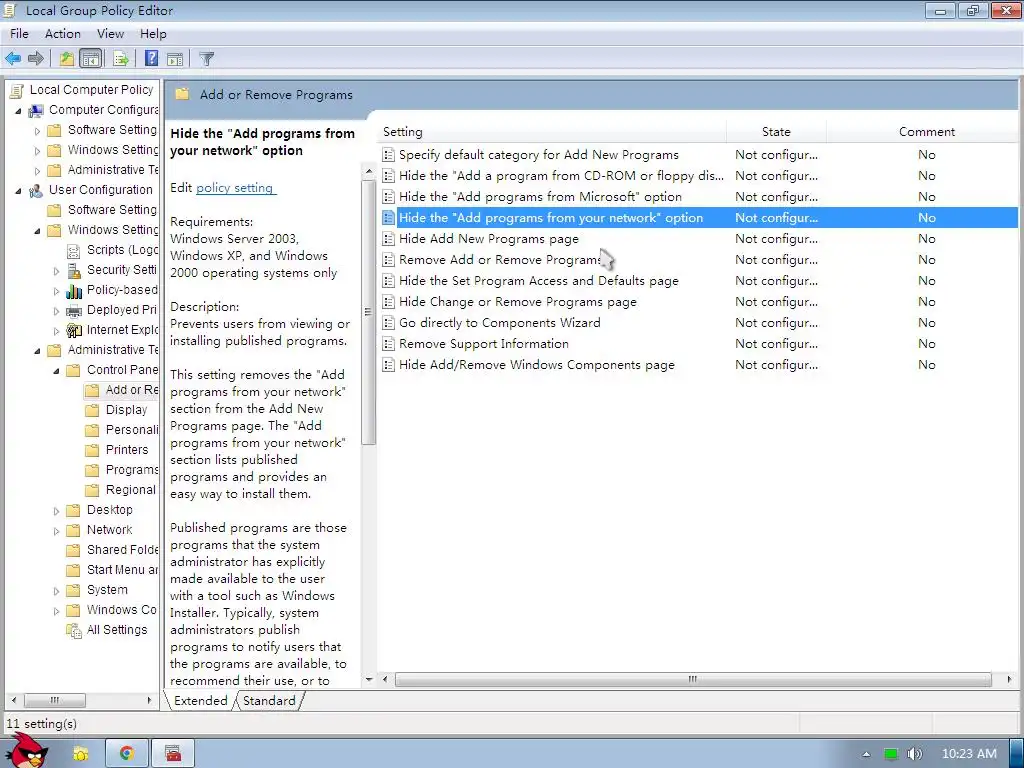Open the View menu
This screenshot has height=768, width=1024.
click(110, 34)
